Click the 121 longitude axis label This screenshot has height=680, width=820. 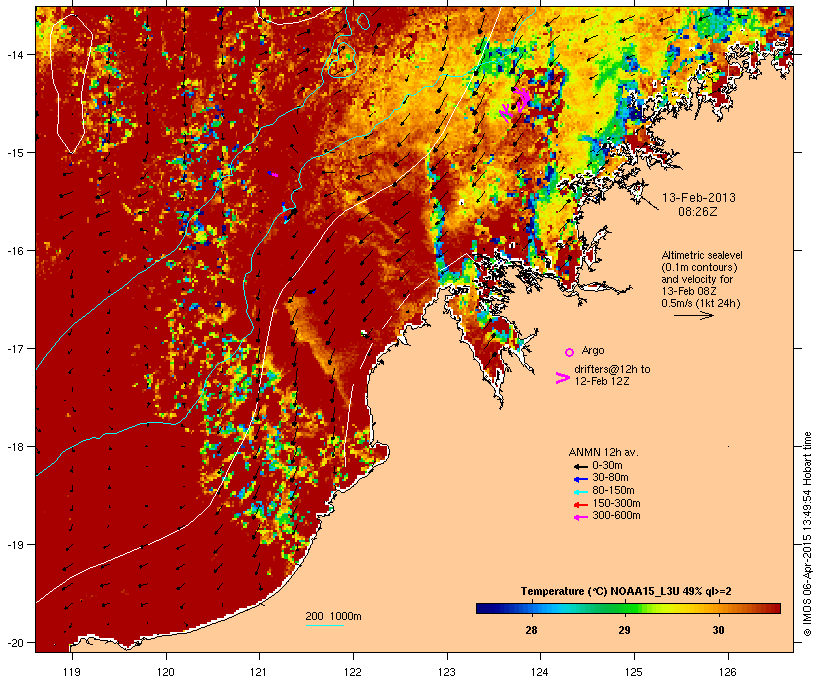tap(259, 672)
